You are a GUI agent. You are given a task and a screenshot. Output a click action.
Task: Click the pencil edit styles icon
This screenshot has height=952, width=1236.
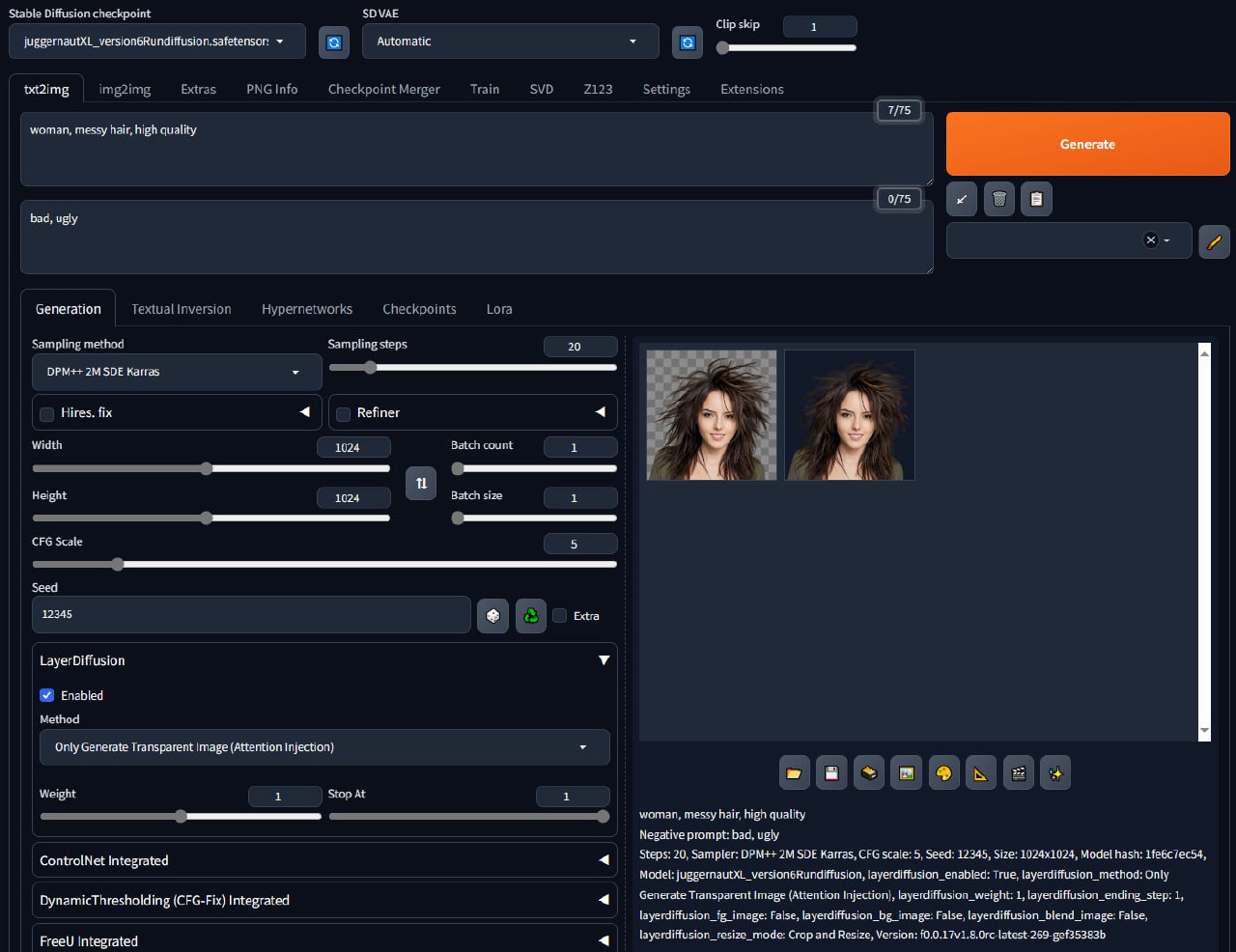pyautogui.click(x=1214, y=240)
